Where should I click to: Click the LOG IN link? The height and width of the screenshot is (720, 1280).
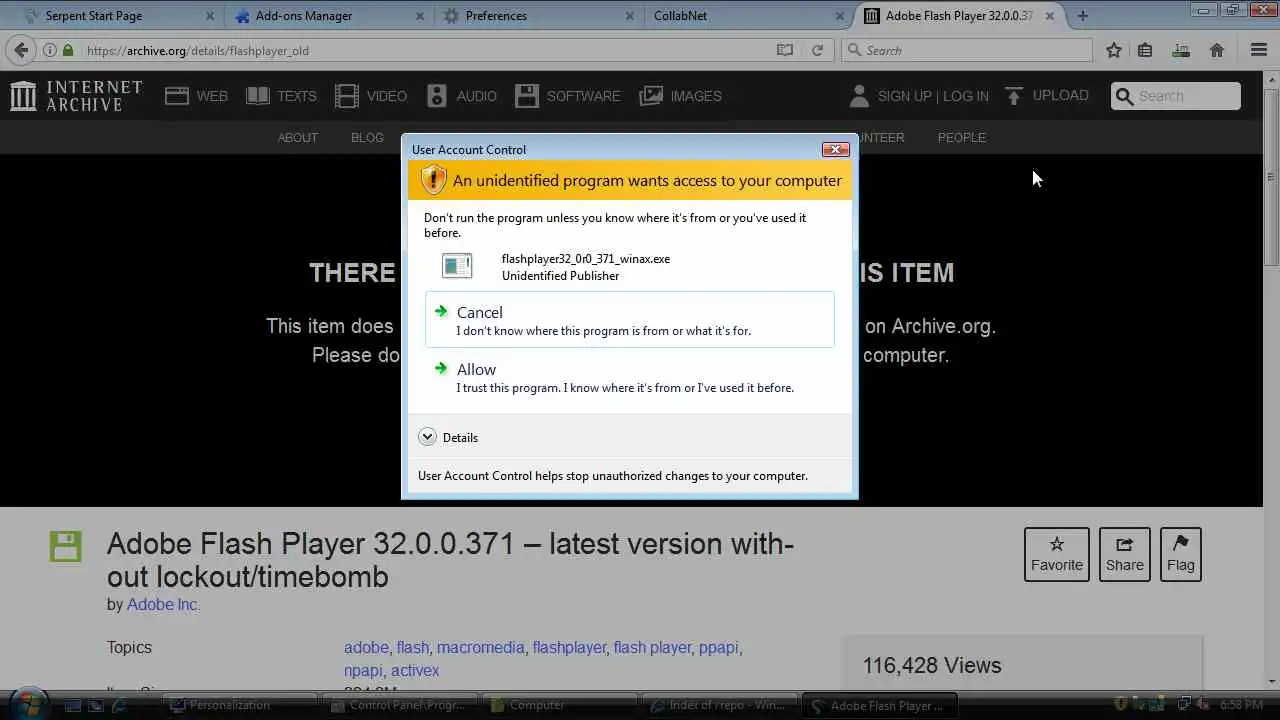[966, 96]
